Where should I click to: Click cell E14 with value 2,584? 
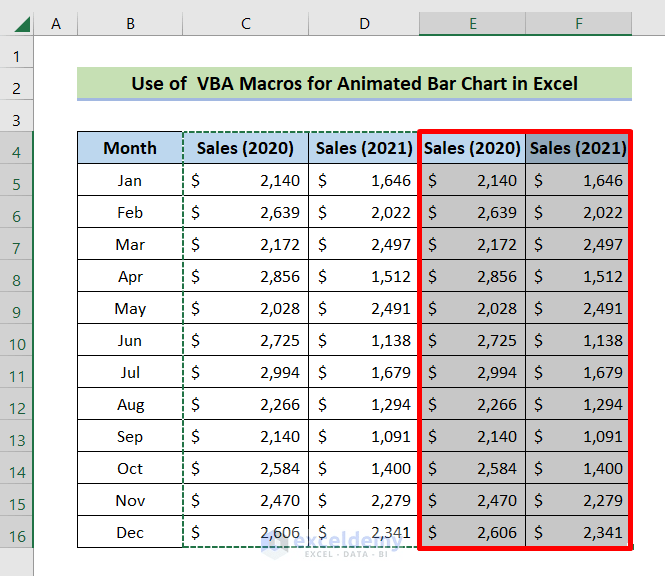tap(472, 468)
